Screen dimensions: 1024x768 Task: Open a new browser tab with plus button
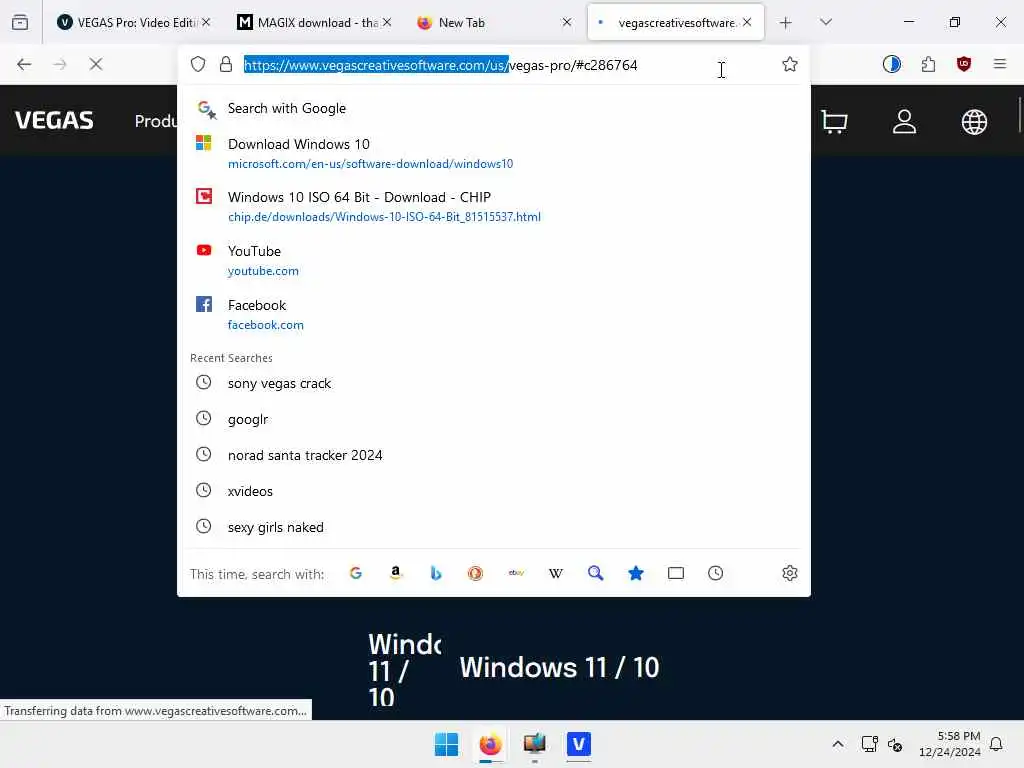coord(786,23)
